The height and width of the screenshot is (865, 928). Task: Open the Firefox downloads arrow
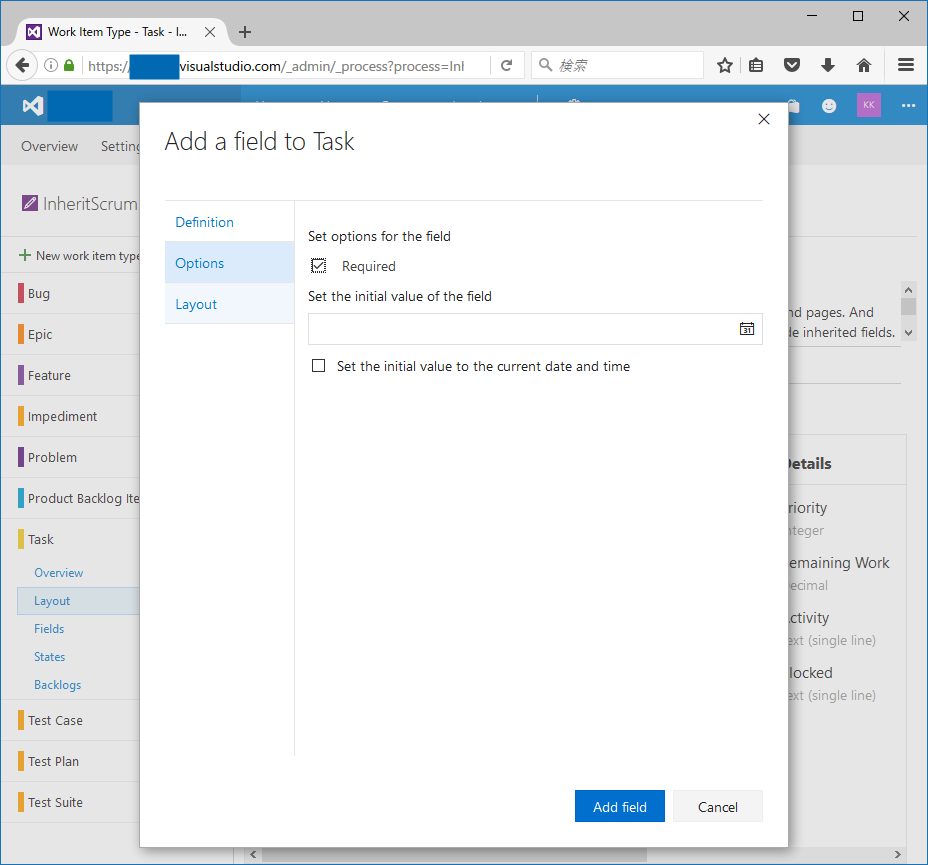coord(827,65)
